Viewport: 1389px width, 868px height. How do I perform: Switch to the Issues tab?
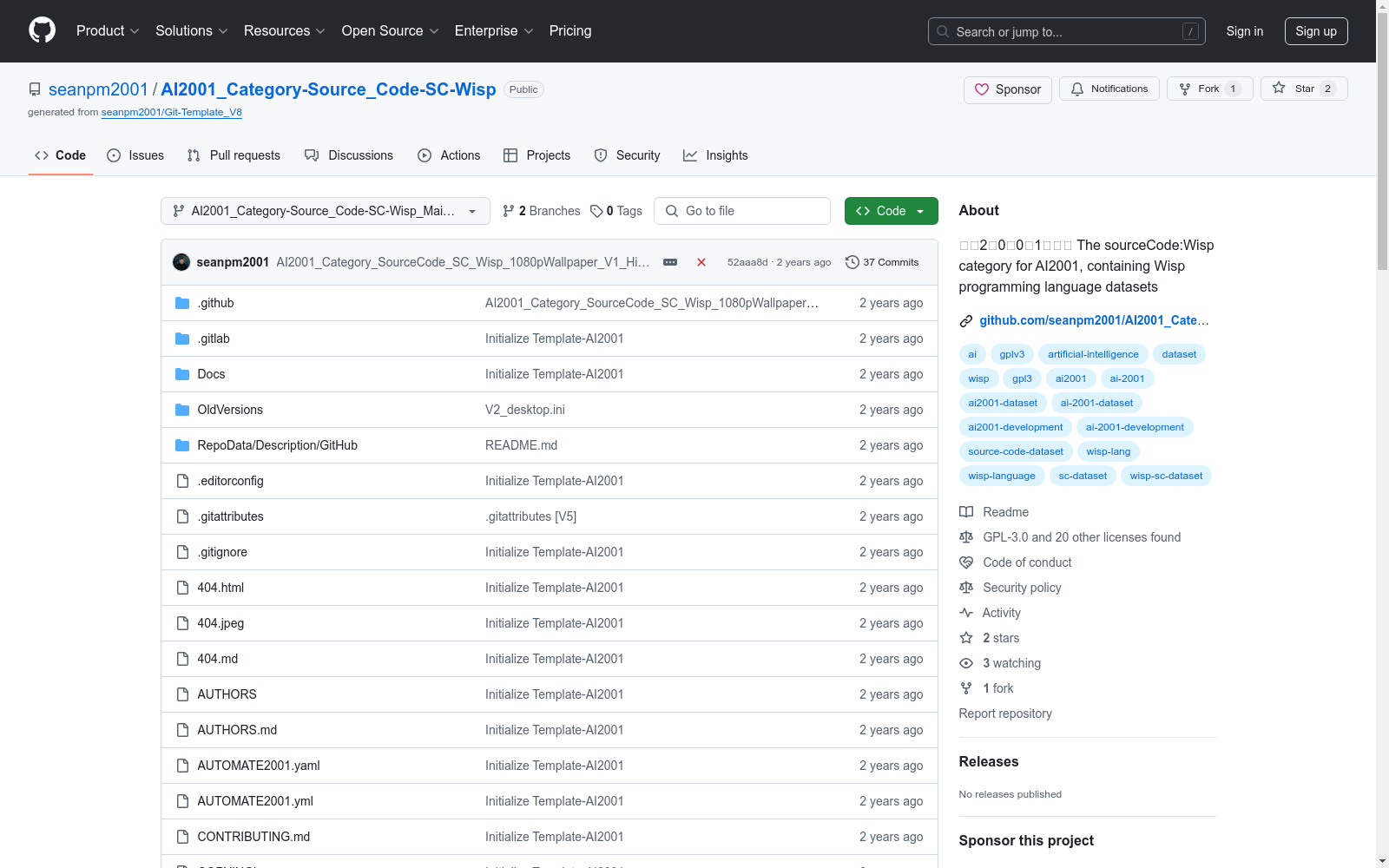[135, 155]
